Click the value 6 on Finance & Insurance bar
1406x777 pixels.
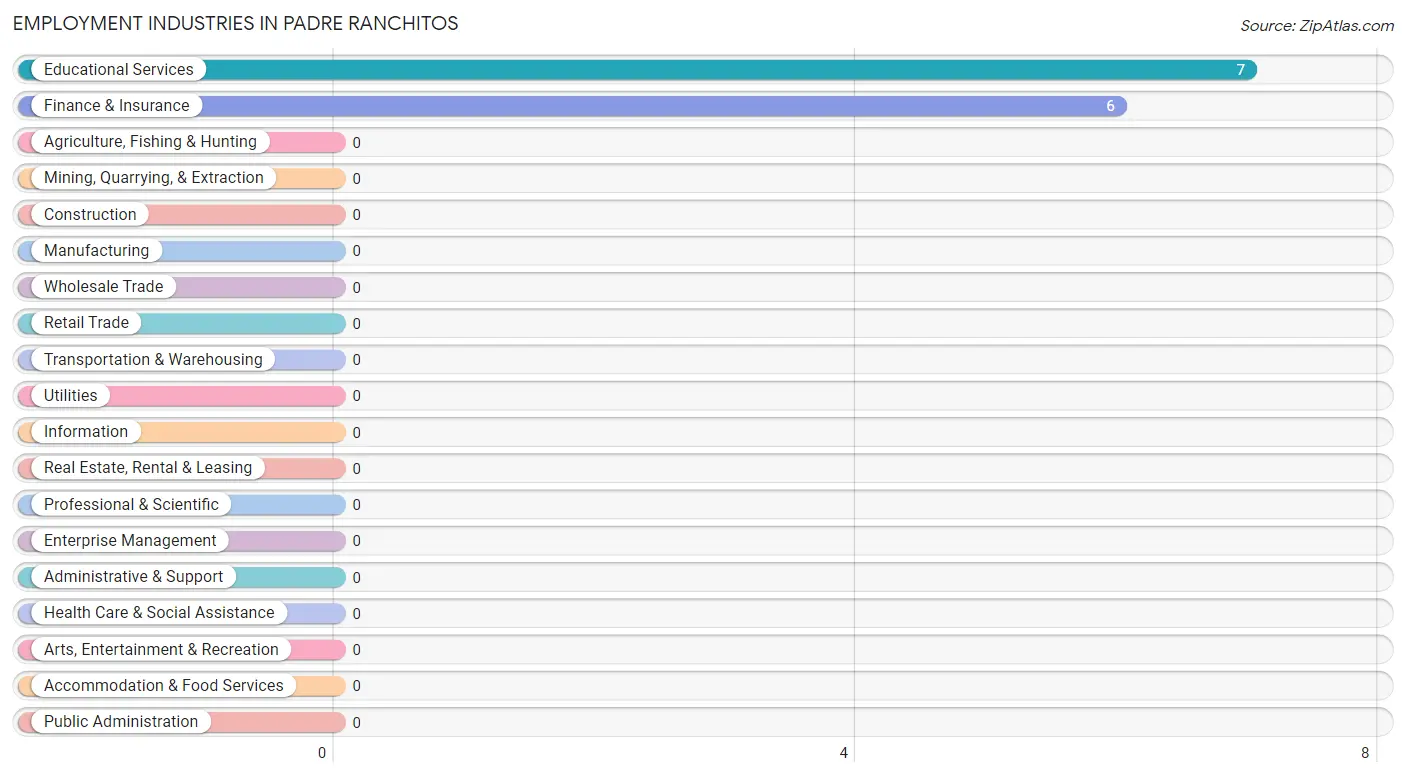[1110, 106]
